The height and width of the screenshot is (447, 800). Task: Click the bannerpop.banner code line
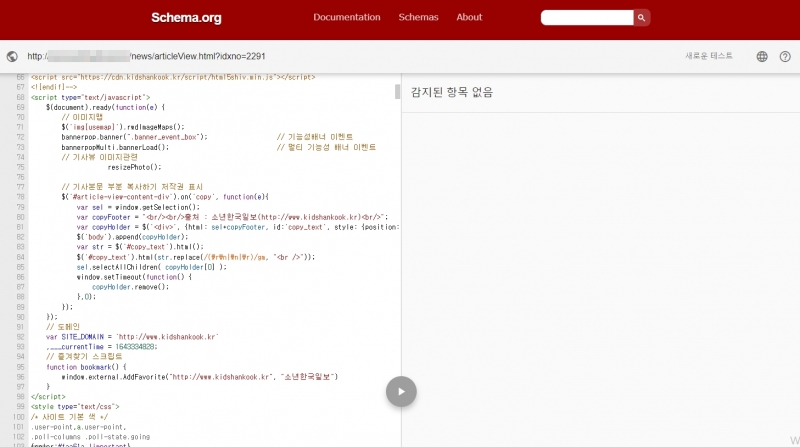(134, 137)
